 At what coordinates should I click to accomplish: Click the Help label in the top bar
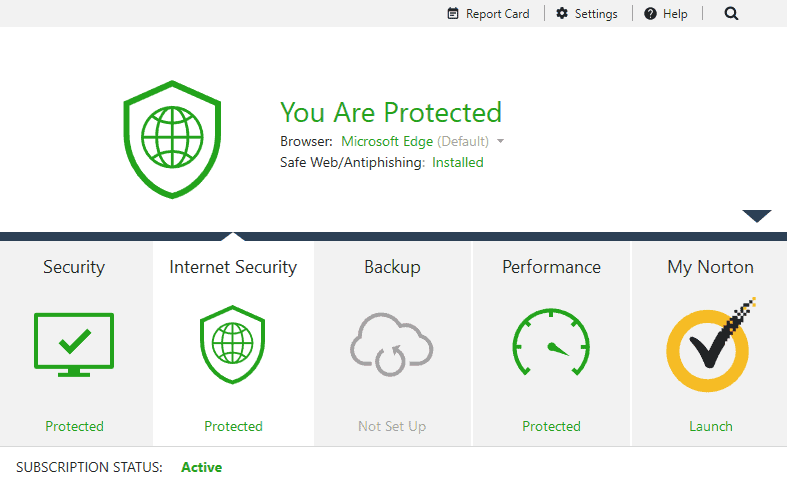coord(675,14)
